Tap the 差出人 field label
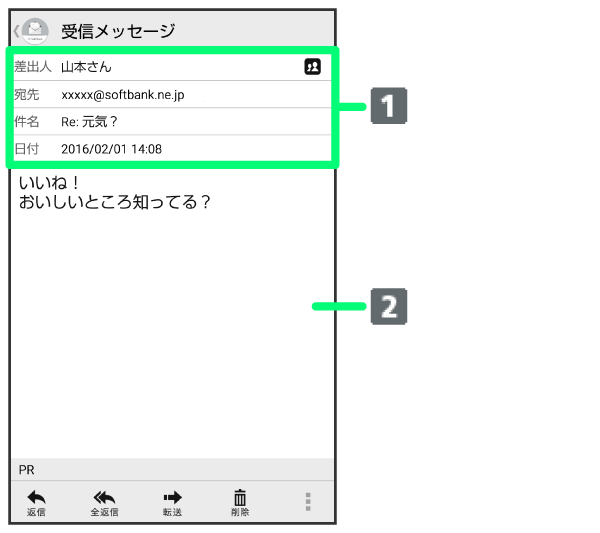This screenshot has width=600, height=533. [32, 67]
